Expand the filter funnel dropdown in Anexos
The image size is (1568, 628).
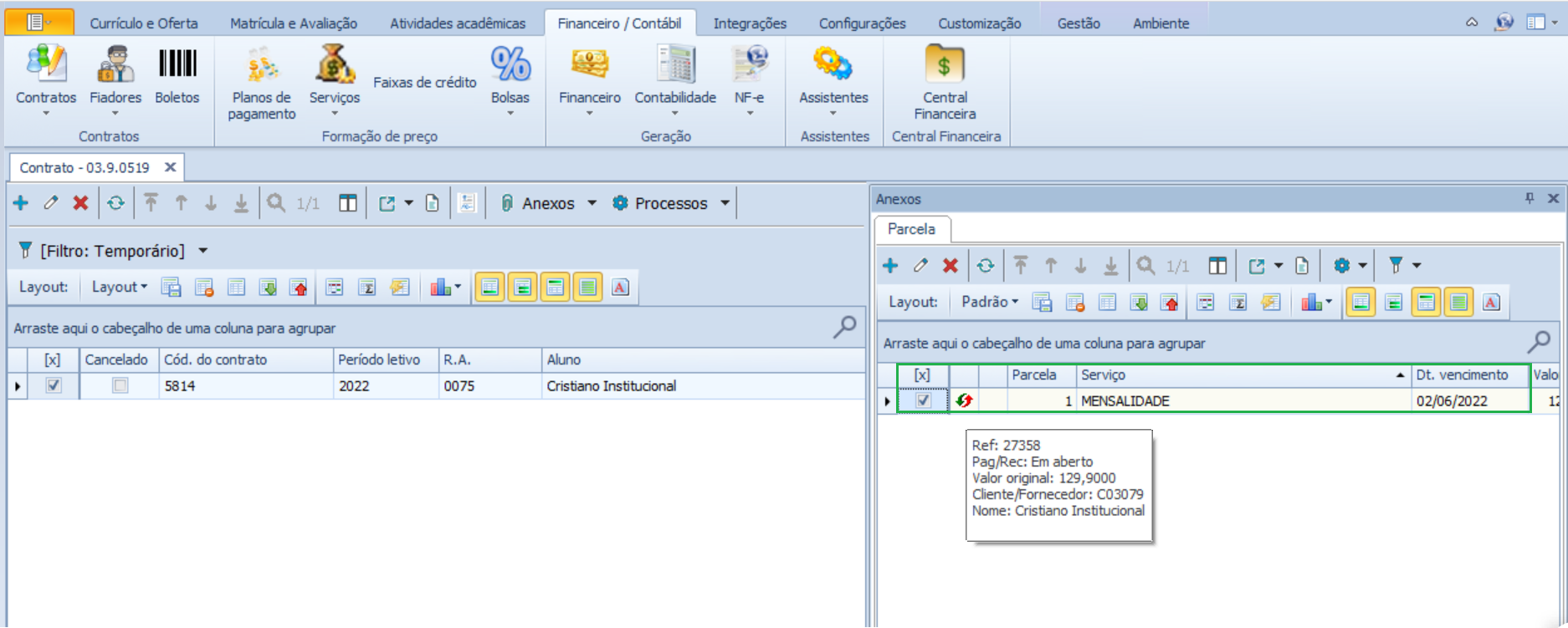point(1417,266)
